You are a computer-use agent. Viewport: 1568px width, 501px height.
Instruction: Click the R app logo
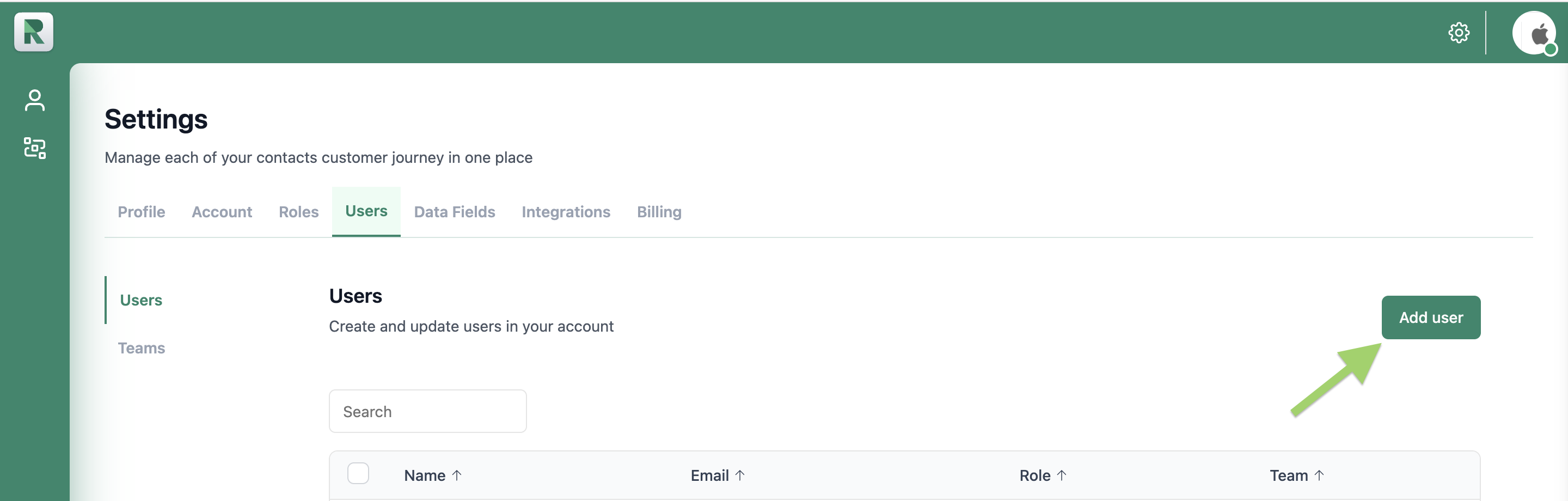(33, 32)
